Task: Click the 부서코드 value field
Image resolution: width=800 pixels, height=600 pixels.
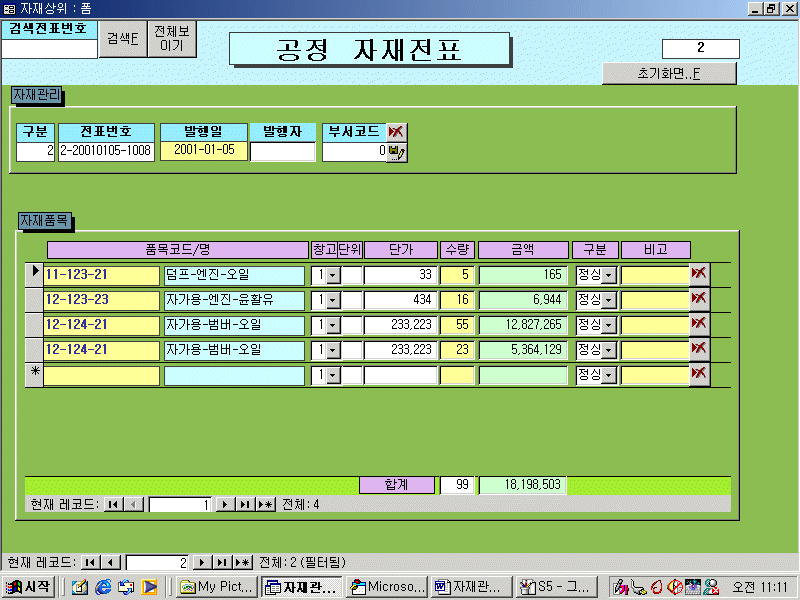Action: (x=354, y=152)
